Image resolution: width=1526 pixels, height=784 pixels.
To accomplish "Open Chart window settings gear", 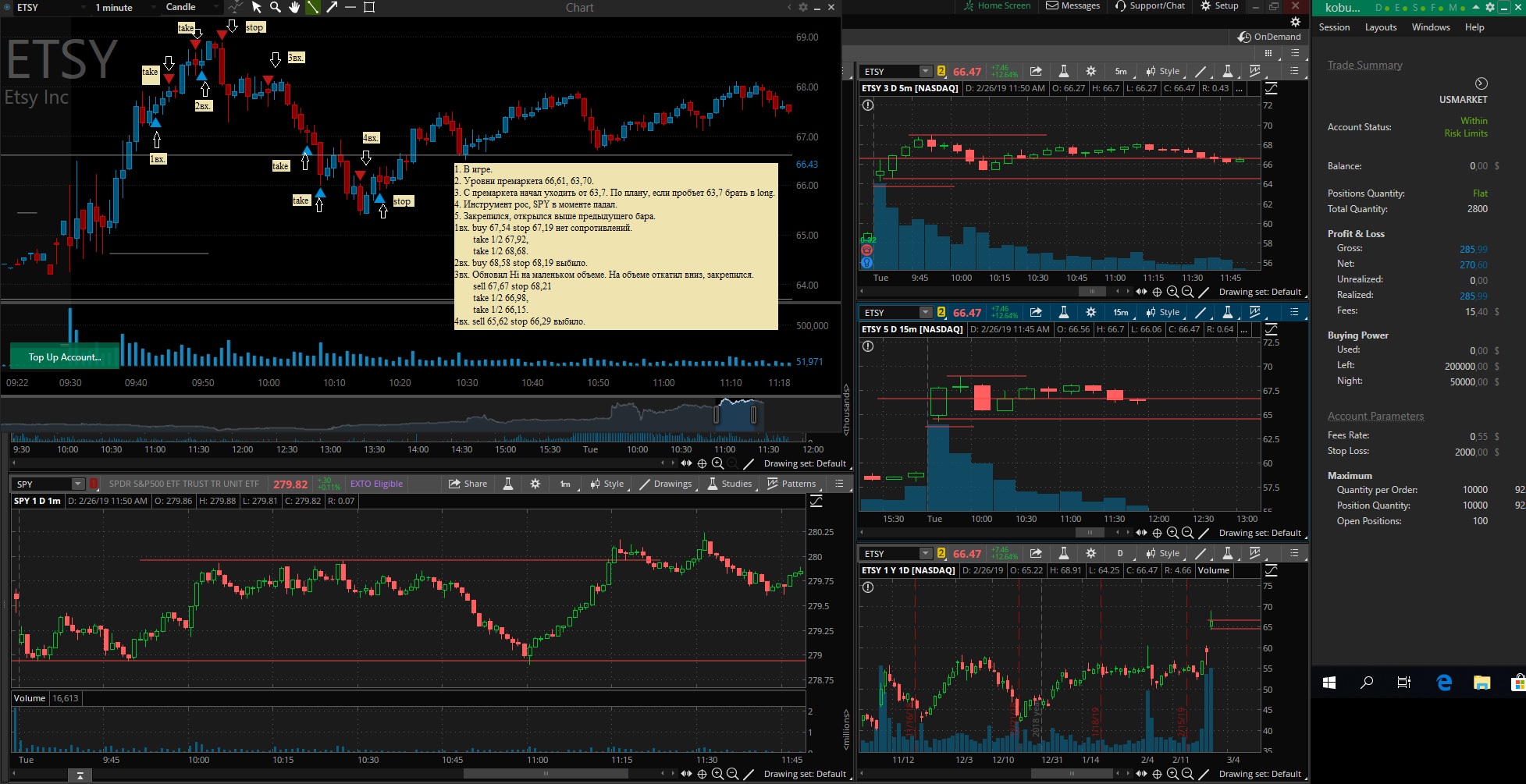I will [x=803, y=7].
